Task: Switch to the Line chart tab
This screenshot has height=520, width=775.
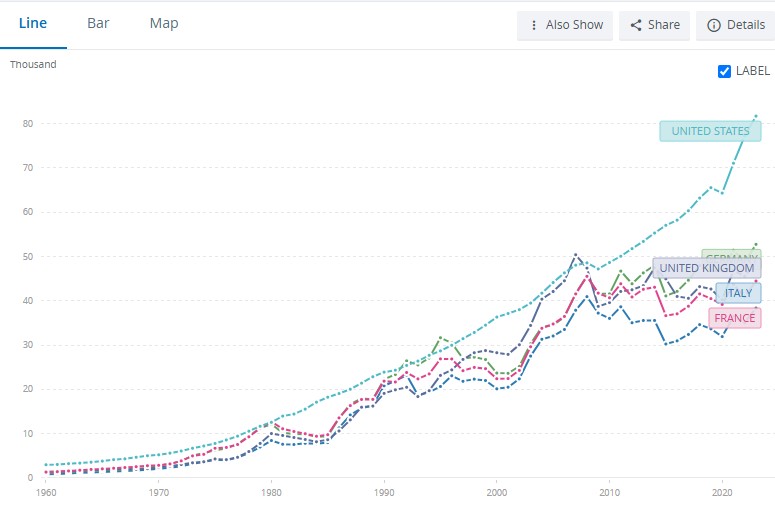Action: pos(33,23)
